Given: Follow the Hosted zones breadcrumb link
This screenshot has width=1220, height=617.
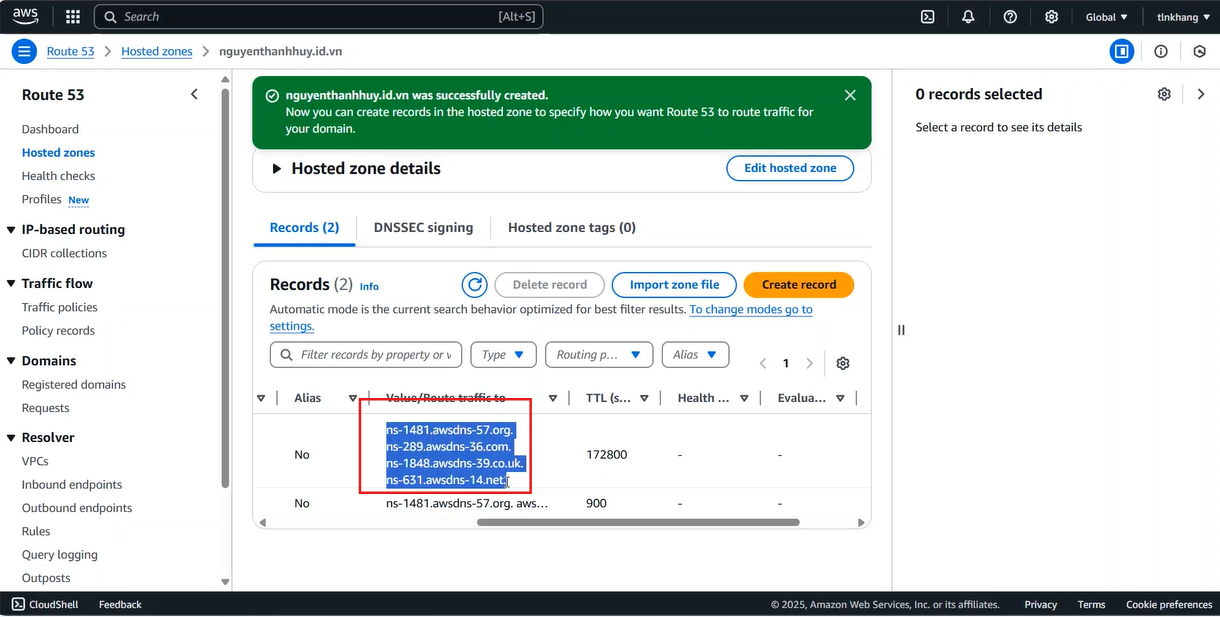Looking at the screenshot, I should [x=157, y=51].
